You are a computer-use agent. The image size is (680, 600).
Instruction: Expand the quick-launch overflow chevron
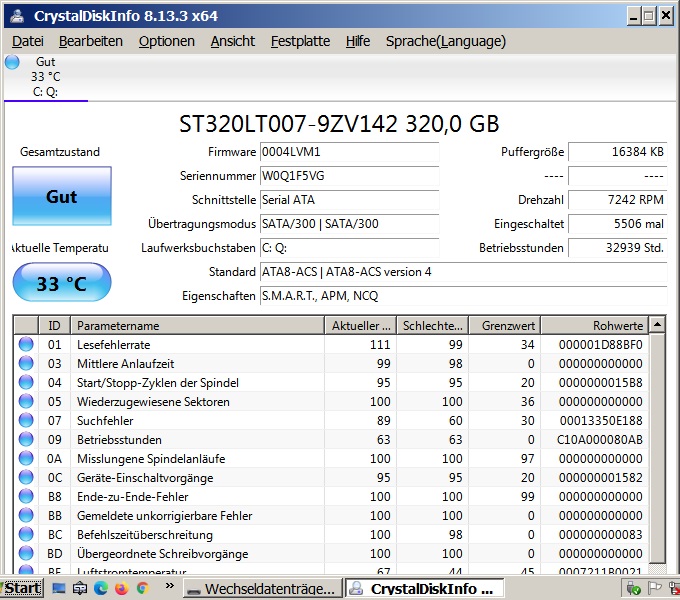point(170,586)
